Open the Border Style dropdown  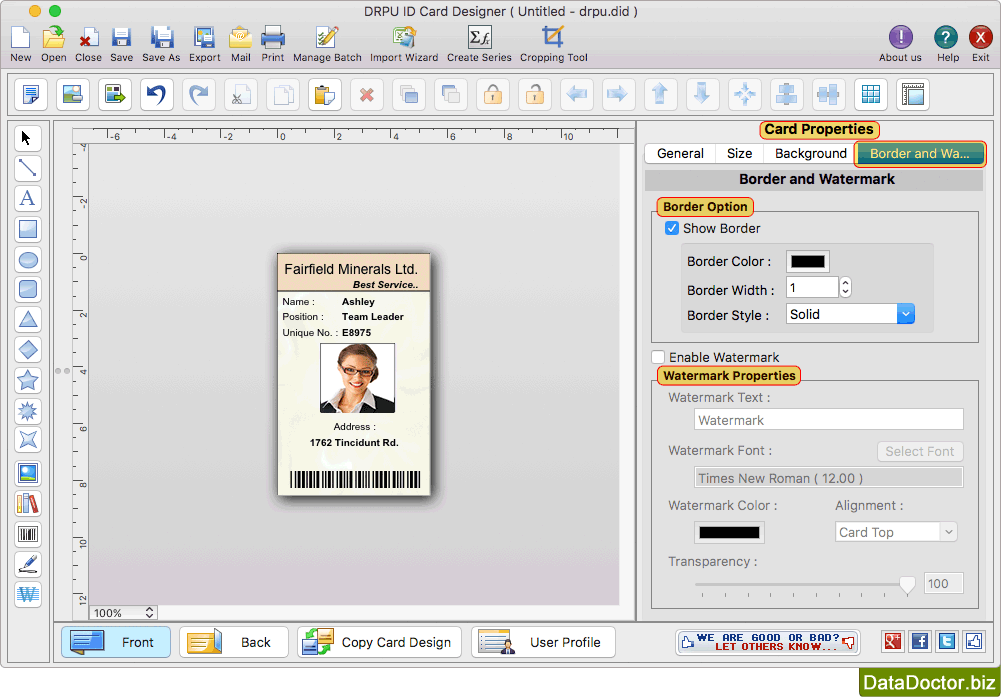tap(850, 314)
